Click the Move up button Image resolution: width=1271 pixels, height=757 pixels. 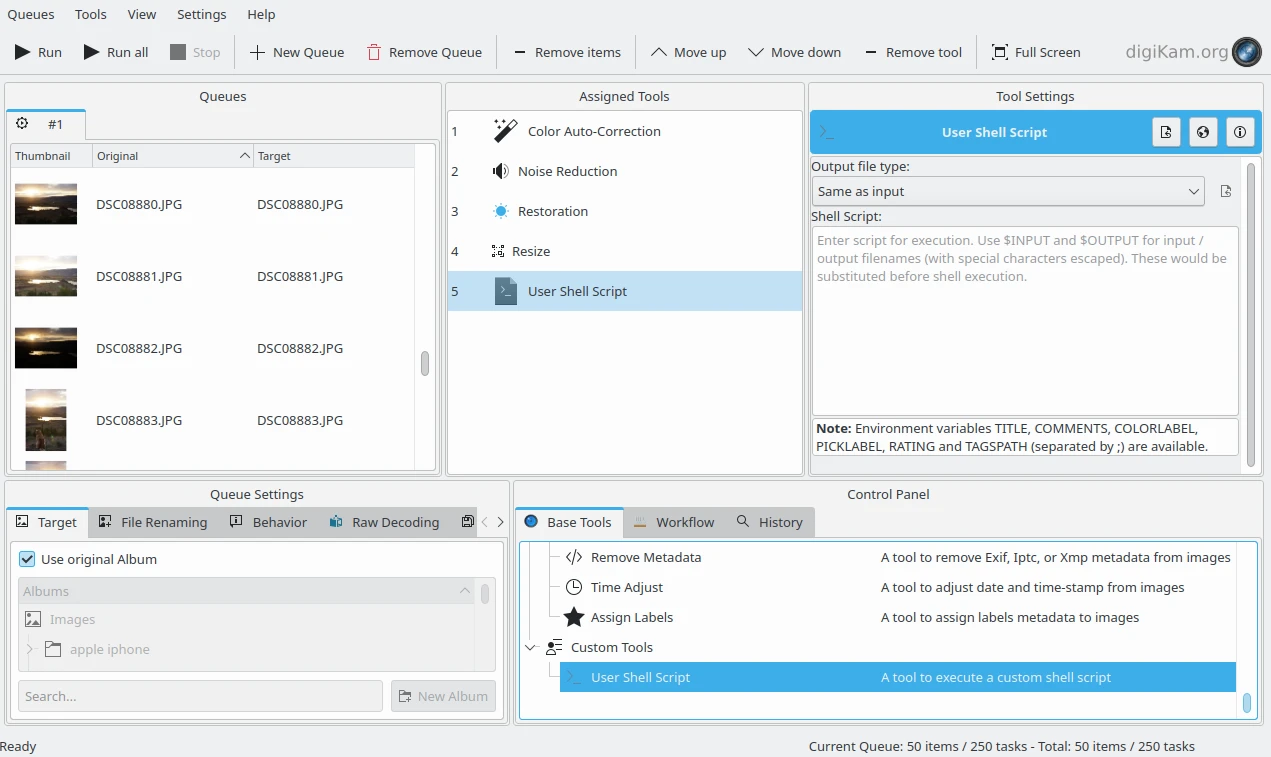(x=689, y=52)
